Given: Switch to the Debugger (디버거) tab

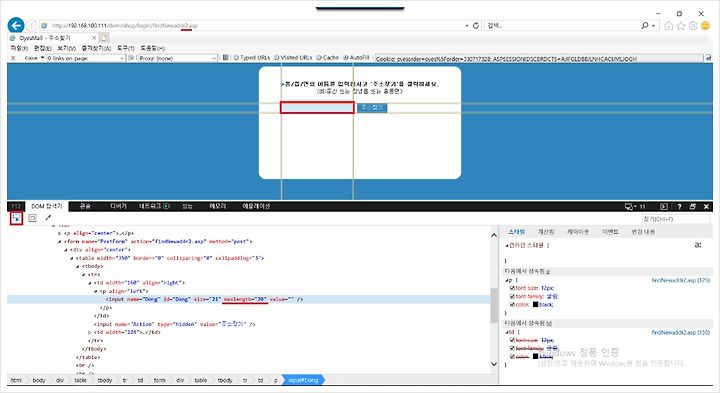Looking at the screenshot, I should pyautogui.click(x=118, y=206).
